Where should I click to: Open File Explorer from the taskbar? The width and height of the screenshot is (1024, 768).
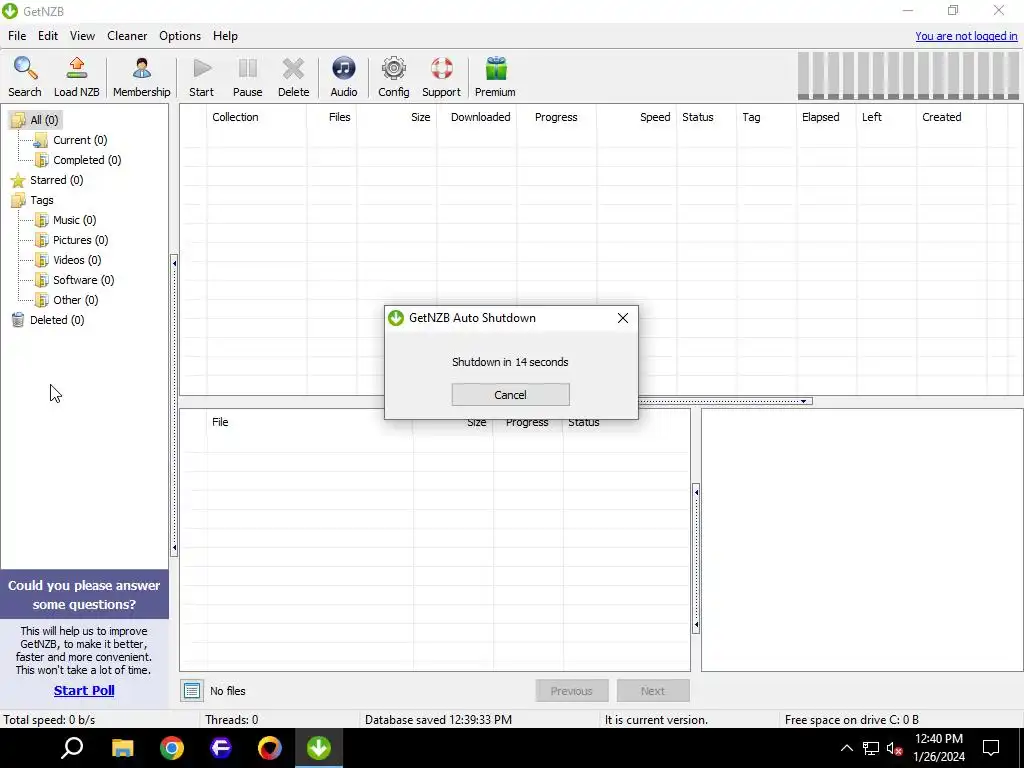point(122,748)
